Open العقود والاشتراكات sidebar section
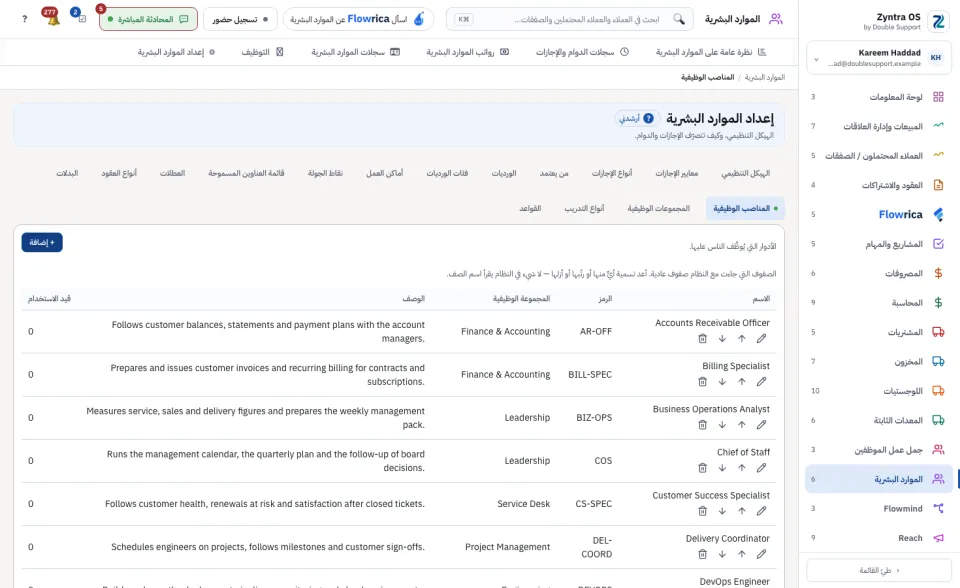Viewport: 960px width, 588px height. (x=879, y=185)
